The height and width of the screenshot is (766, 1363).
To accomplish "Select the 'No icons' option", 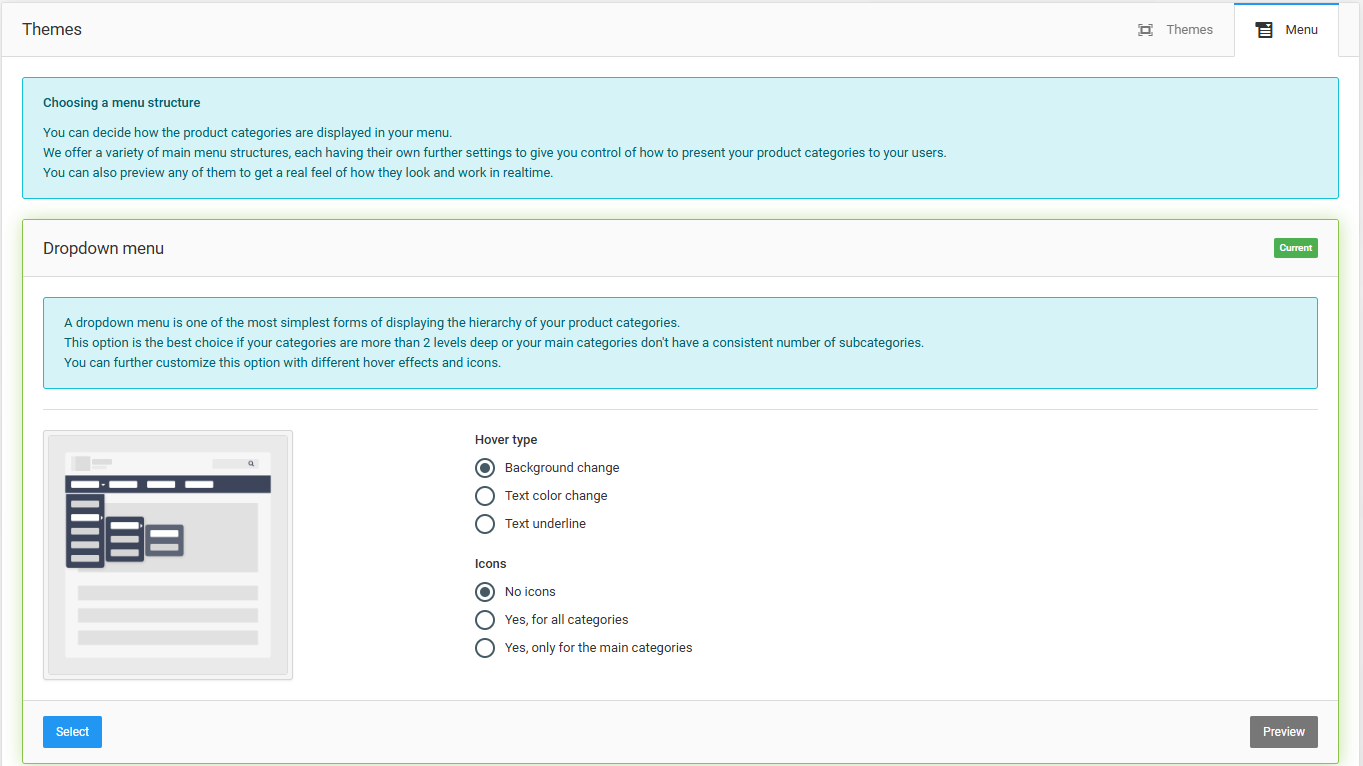I will tap(485, 591).
